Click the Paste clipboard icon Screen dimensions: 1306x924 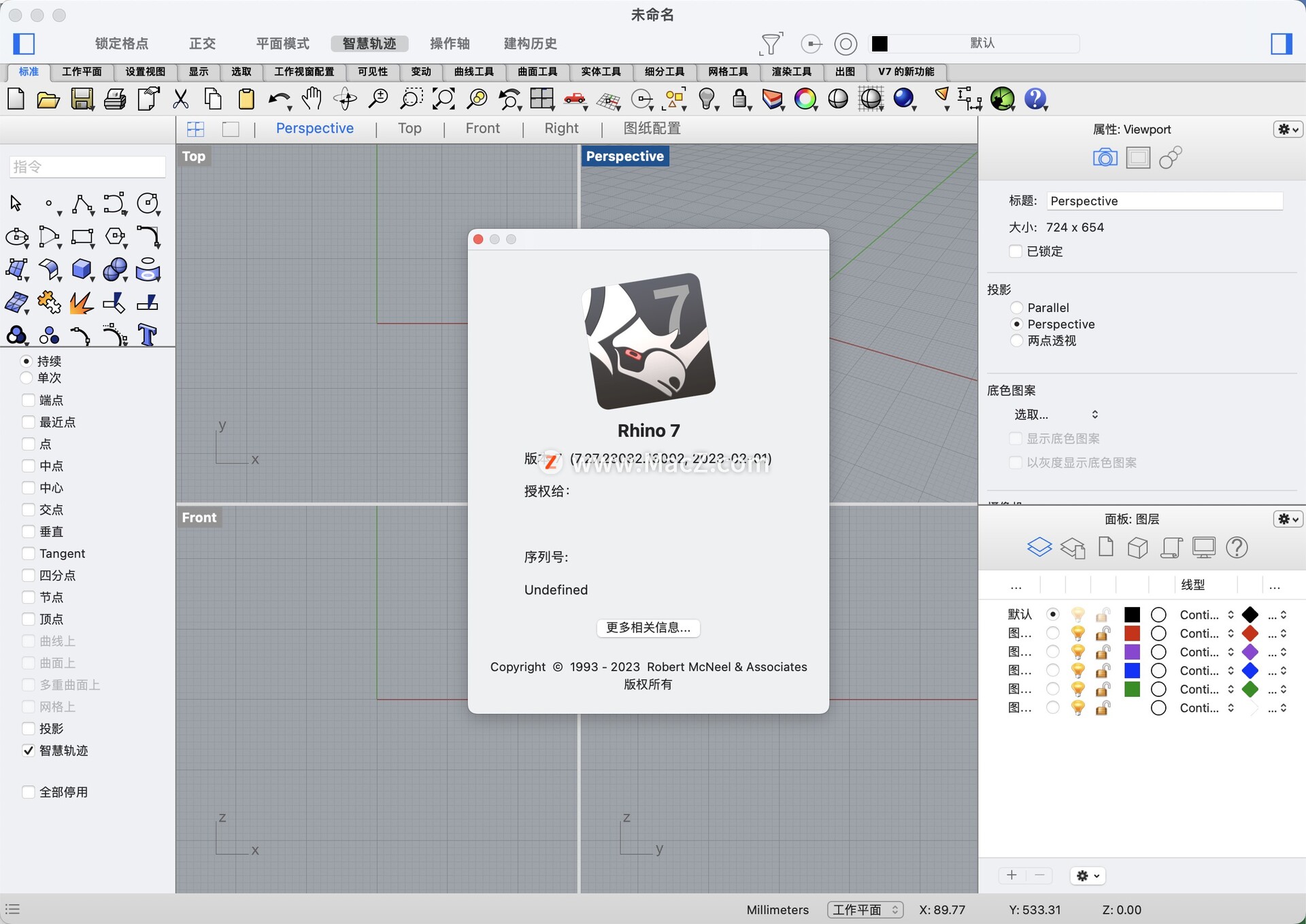coord(246,99)
